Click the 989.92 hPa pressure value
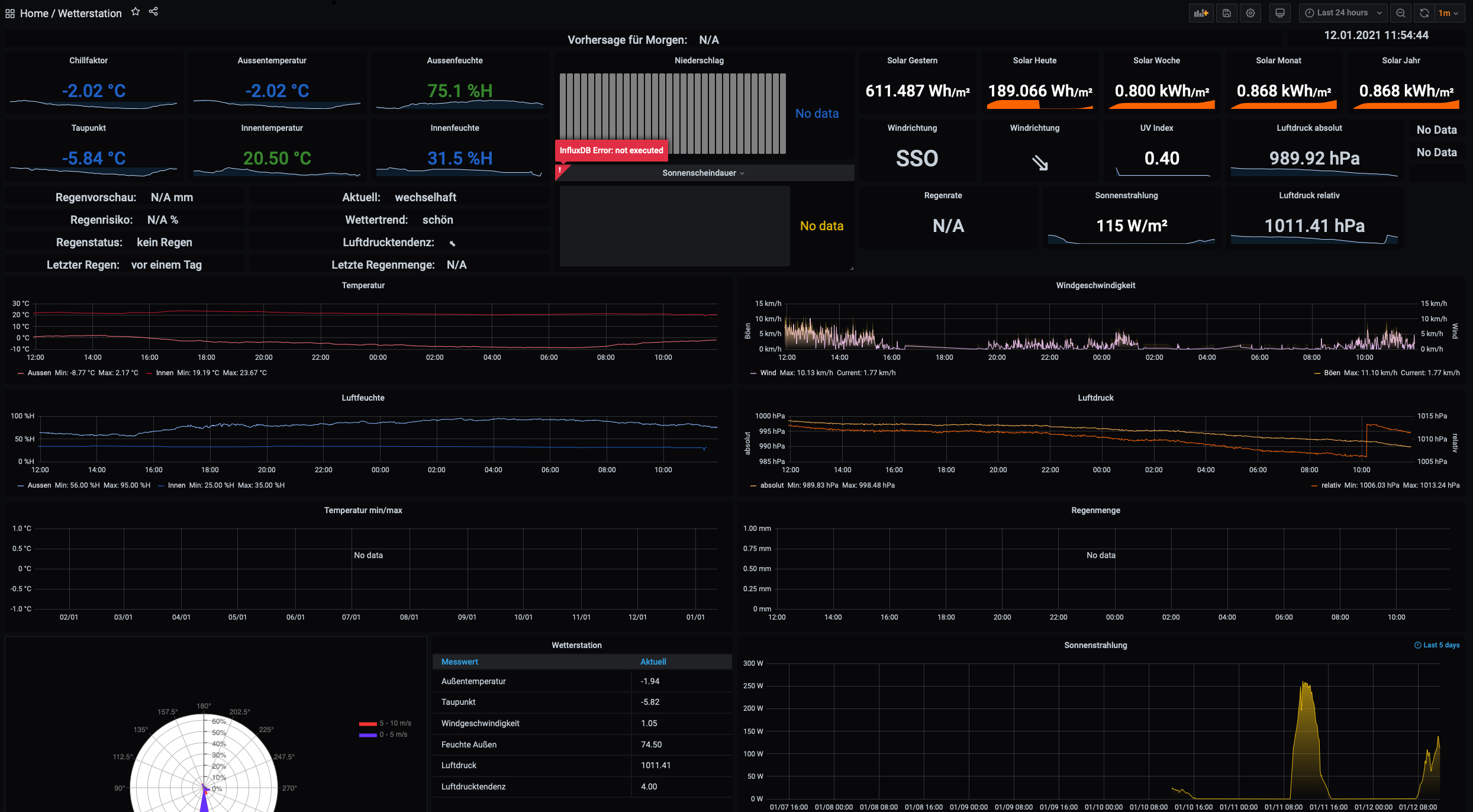The image size is (1473, 812). (x=1314, y=159)
